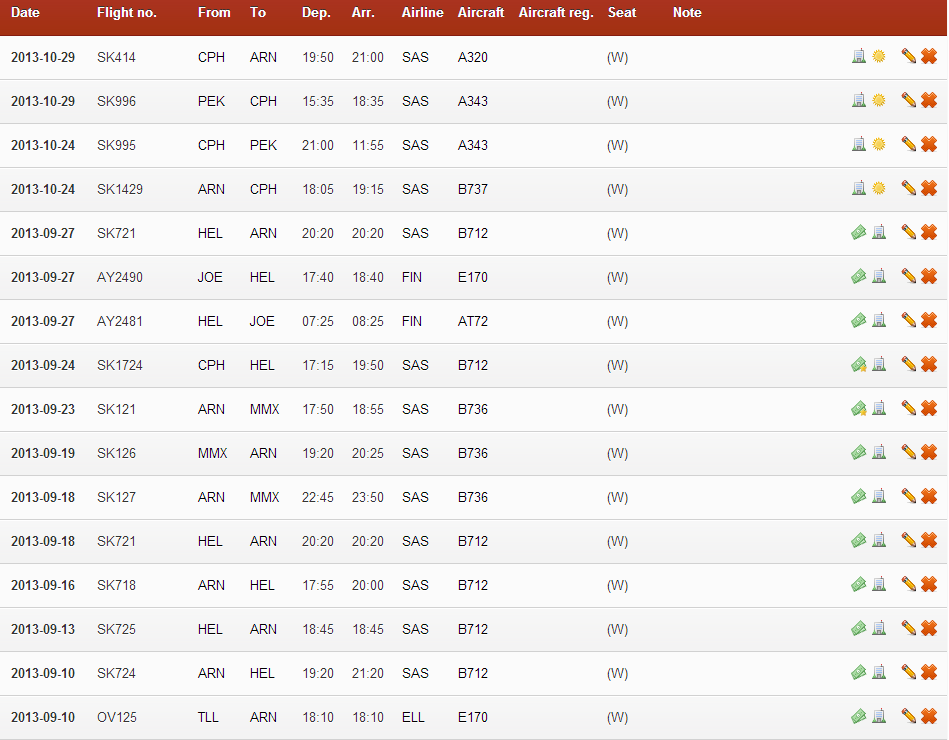Click the Aircraft reg. column header
949x740 pixels.
click(x=556, y=13)
